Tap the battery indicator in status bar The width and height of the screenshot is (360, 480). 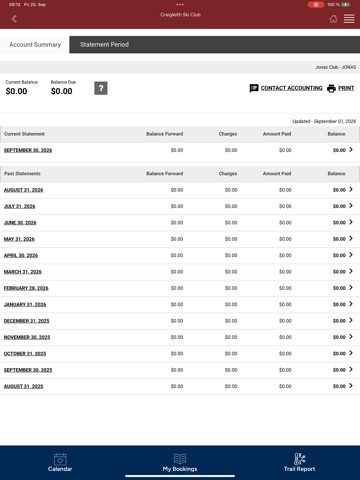[346, 5]
